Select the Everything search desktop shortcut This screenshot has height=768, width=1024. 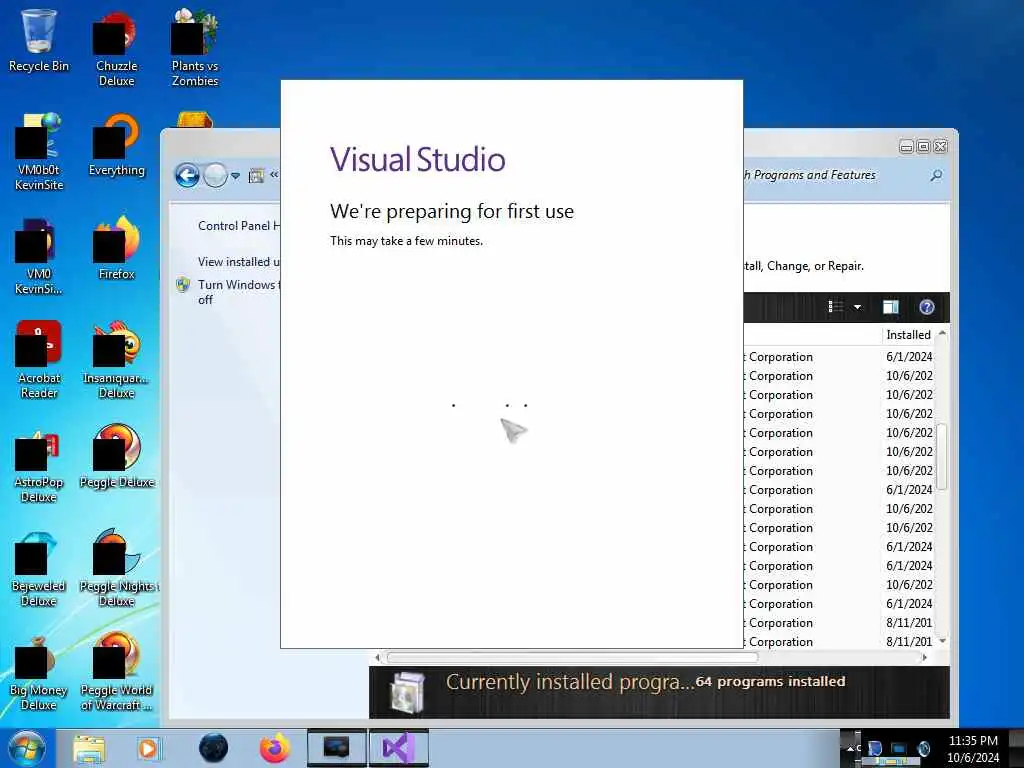click(116, 145)
